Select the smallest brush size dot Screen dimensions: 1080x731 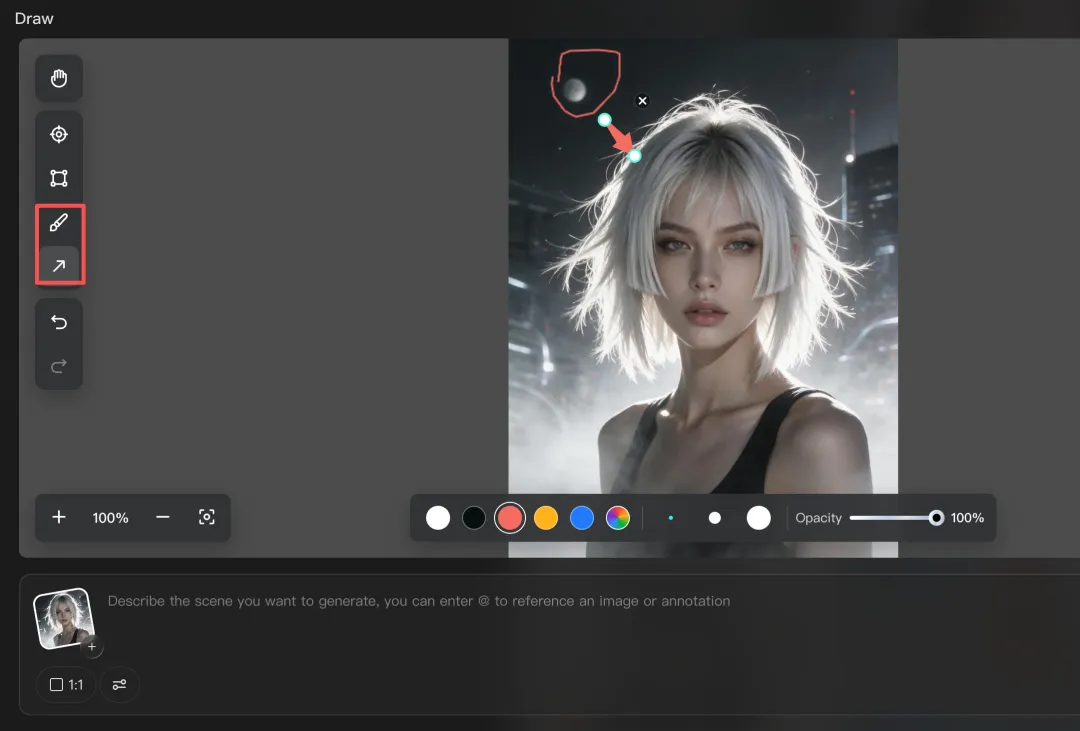click(671, 518)
